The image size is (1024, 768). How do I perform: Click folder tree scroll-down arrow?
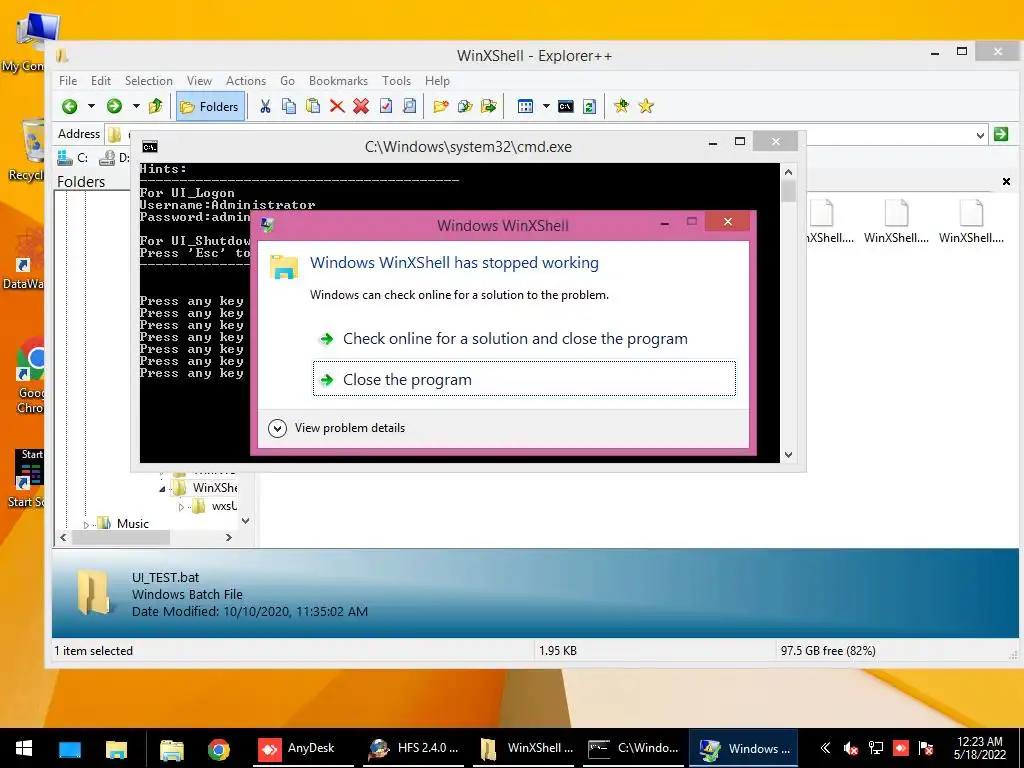(x=246, y=521)
